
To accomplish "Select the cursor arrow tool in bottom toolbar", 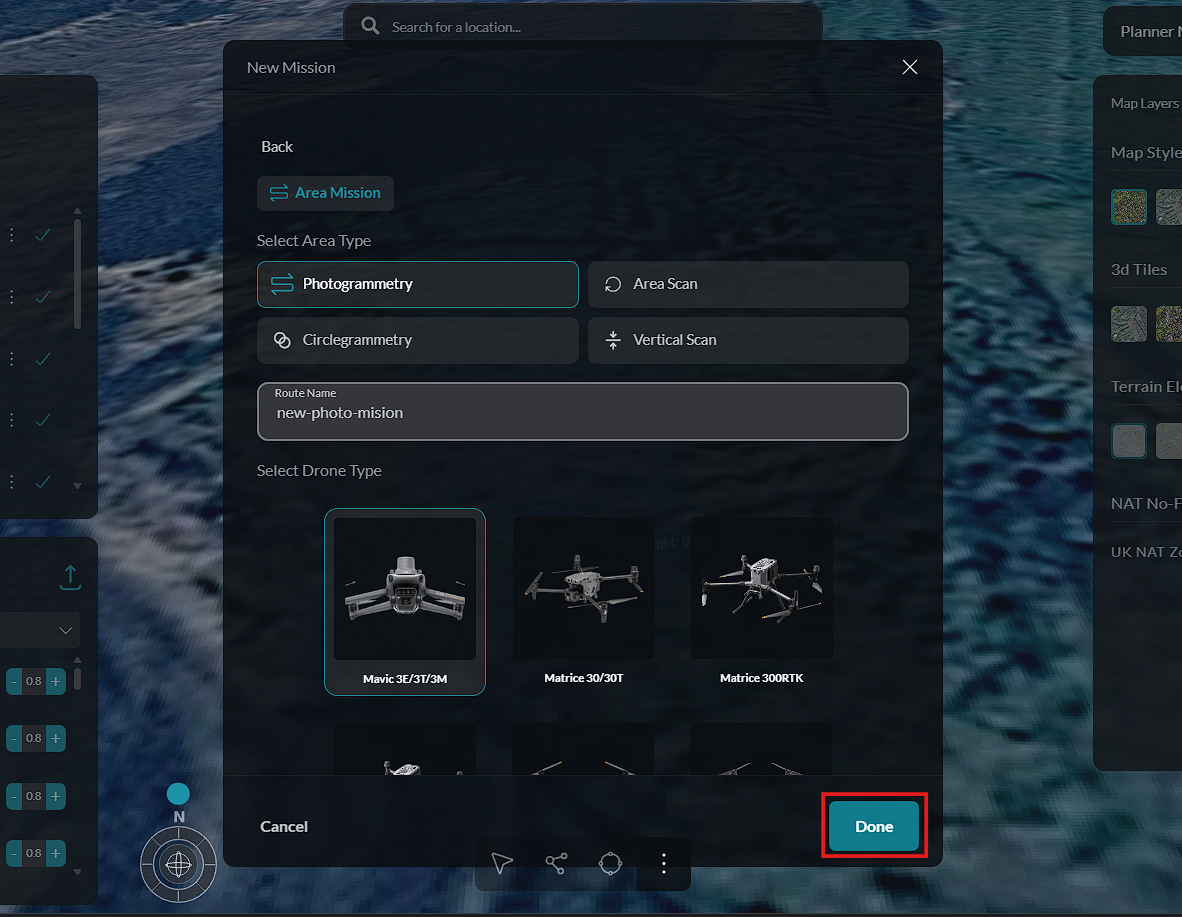I will pos(502,863).
